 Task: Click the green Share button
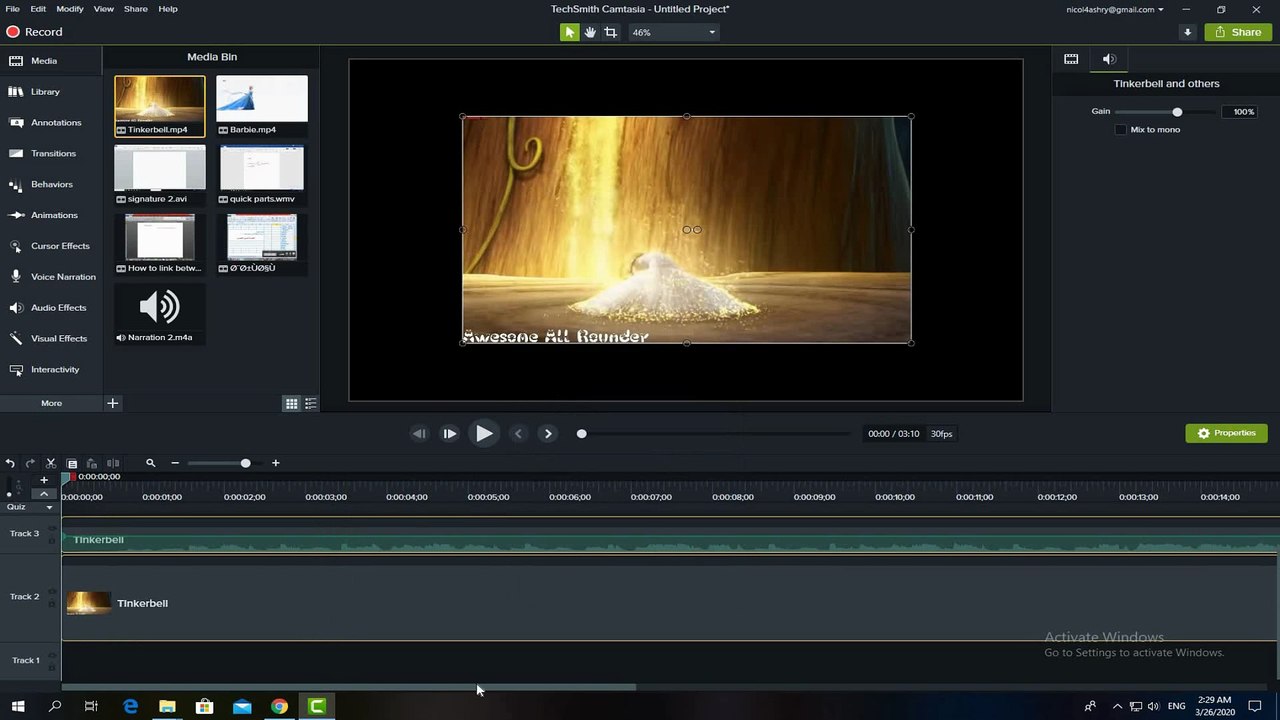click(1238, 32)
